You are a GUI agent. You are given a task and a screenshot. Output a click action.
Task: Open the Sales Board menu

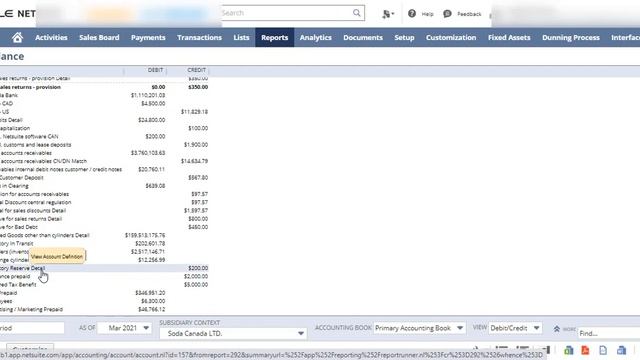point(99,38)
